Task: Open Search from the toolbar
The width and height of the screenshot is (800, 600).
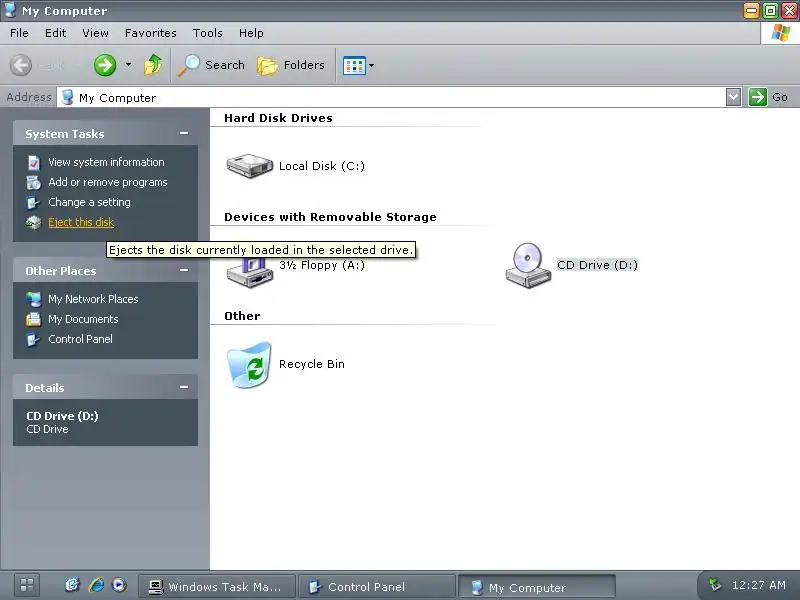Action: click(212, 65)
